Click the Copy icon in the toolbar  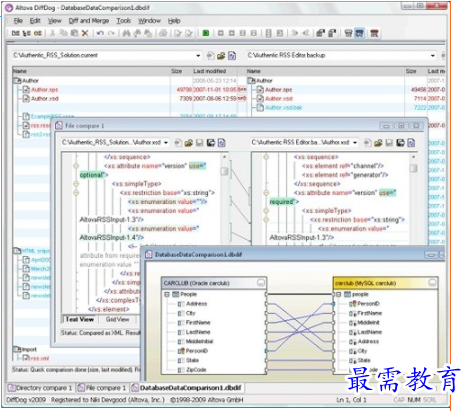(63, 33)
